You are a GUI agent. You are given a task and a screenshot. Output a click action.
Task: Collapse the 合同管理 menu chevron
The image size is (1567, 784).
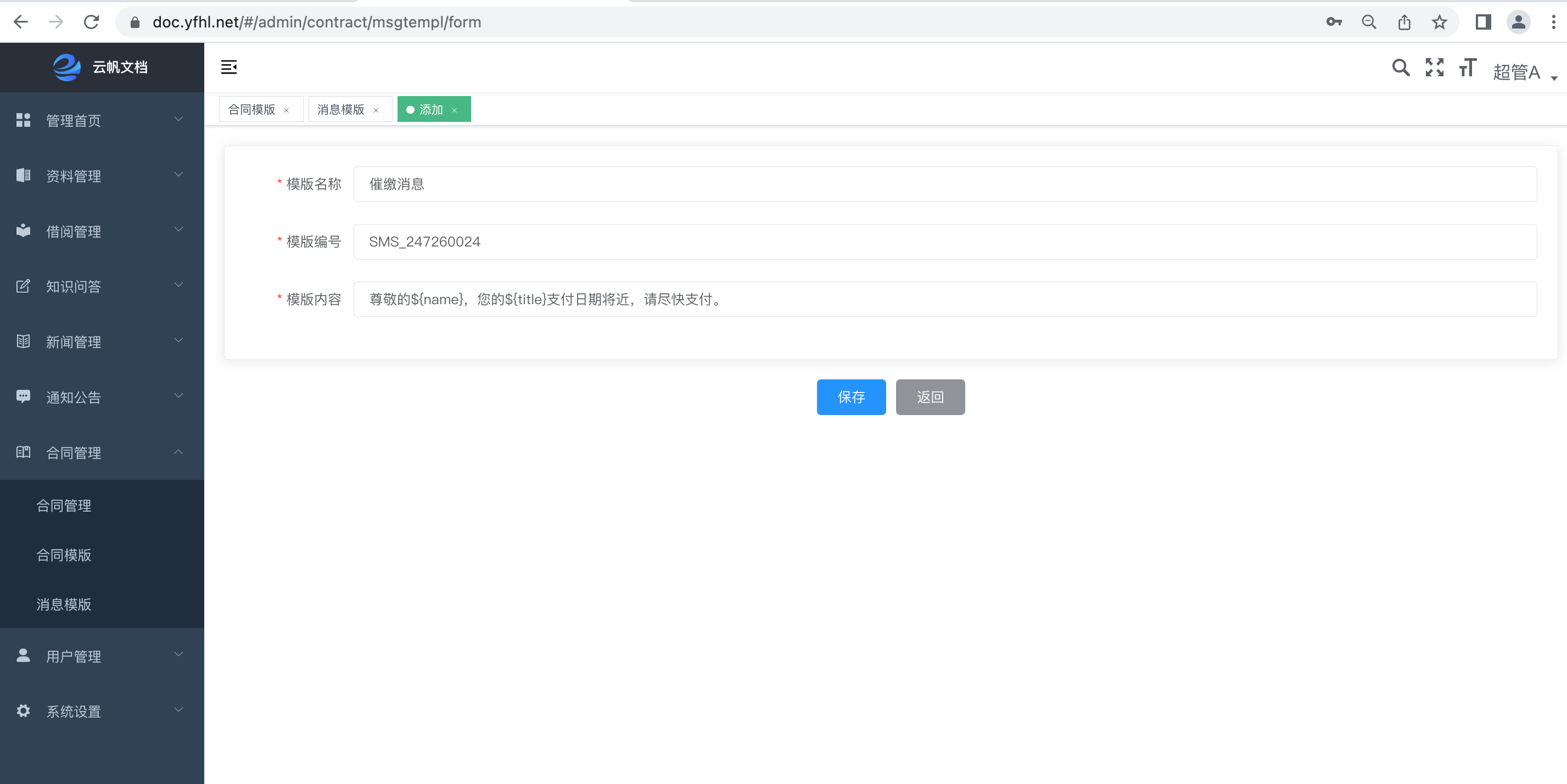(178, 451)
